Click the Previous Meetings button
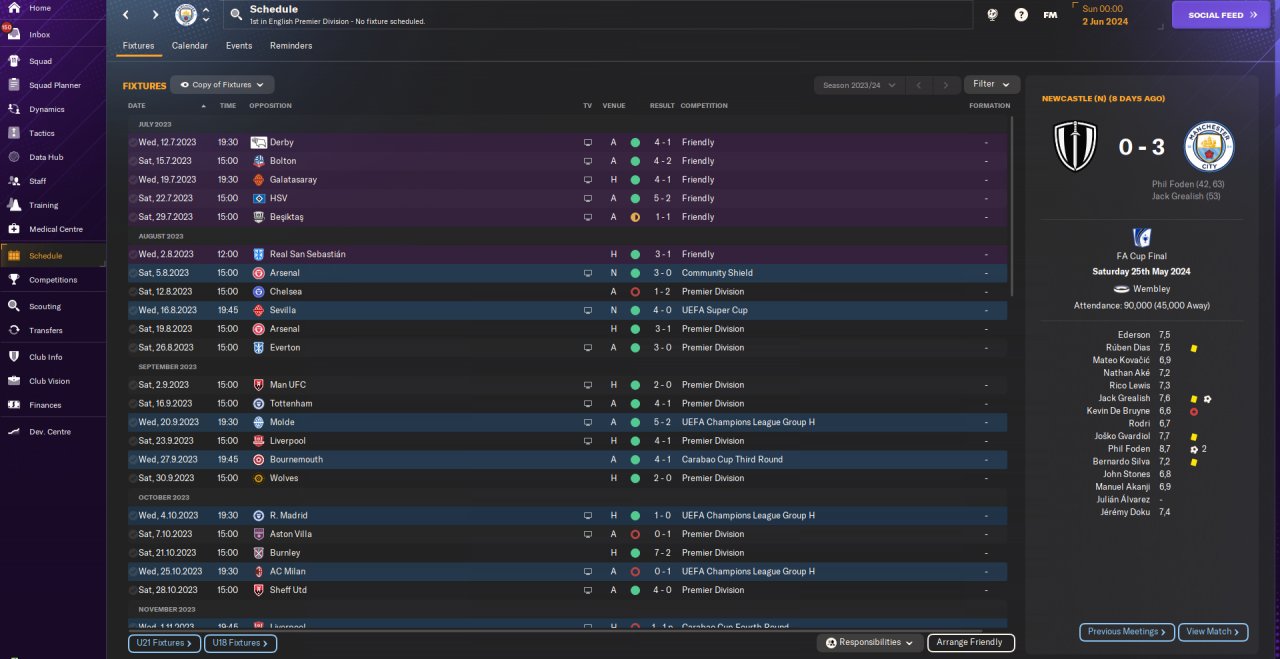The image size is (1280, 659). (x=1127, y=631)
